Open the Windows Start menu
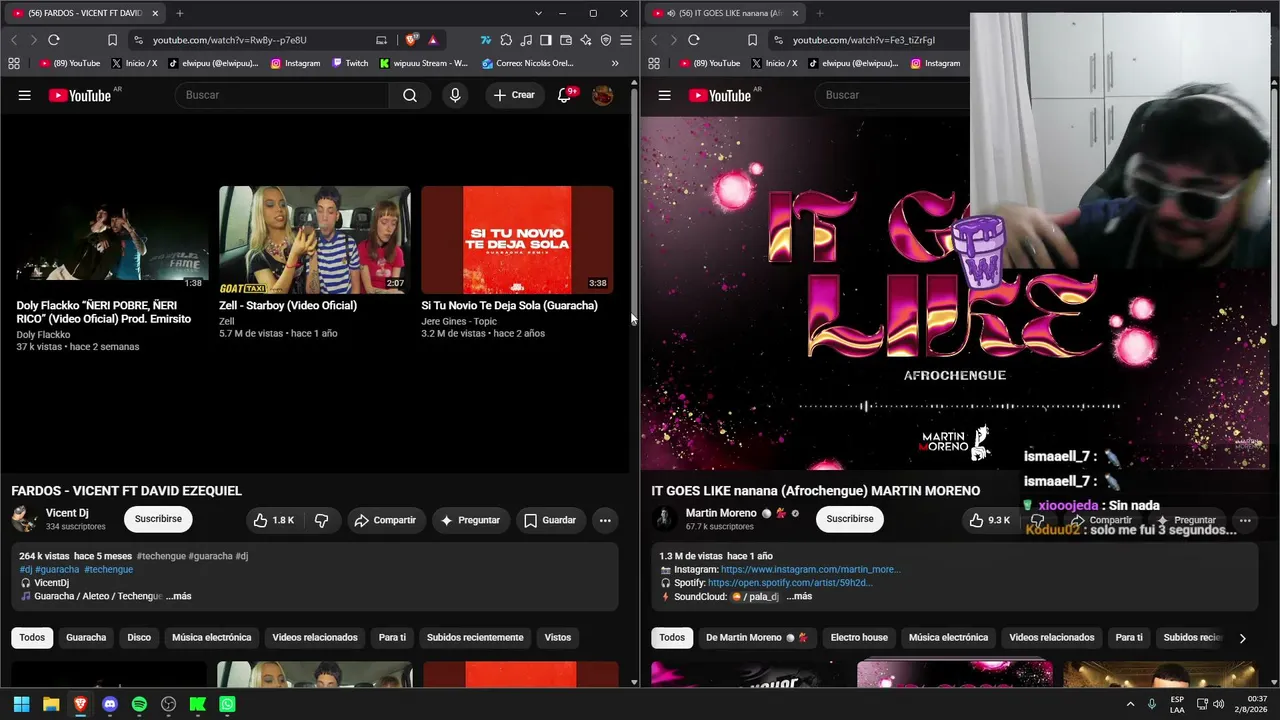This screenshot has width=1280, height=720. (x=21, y=704)
